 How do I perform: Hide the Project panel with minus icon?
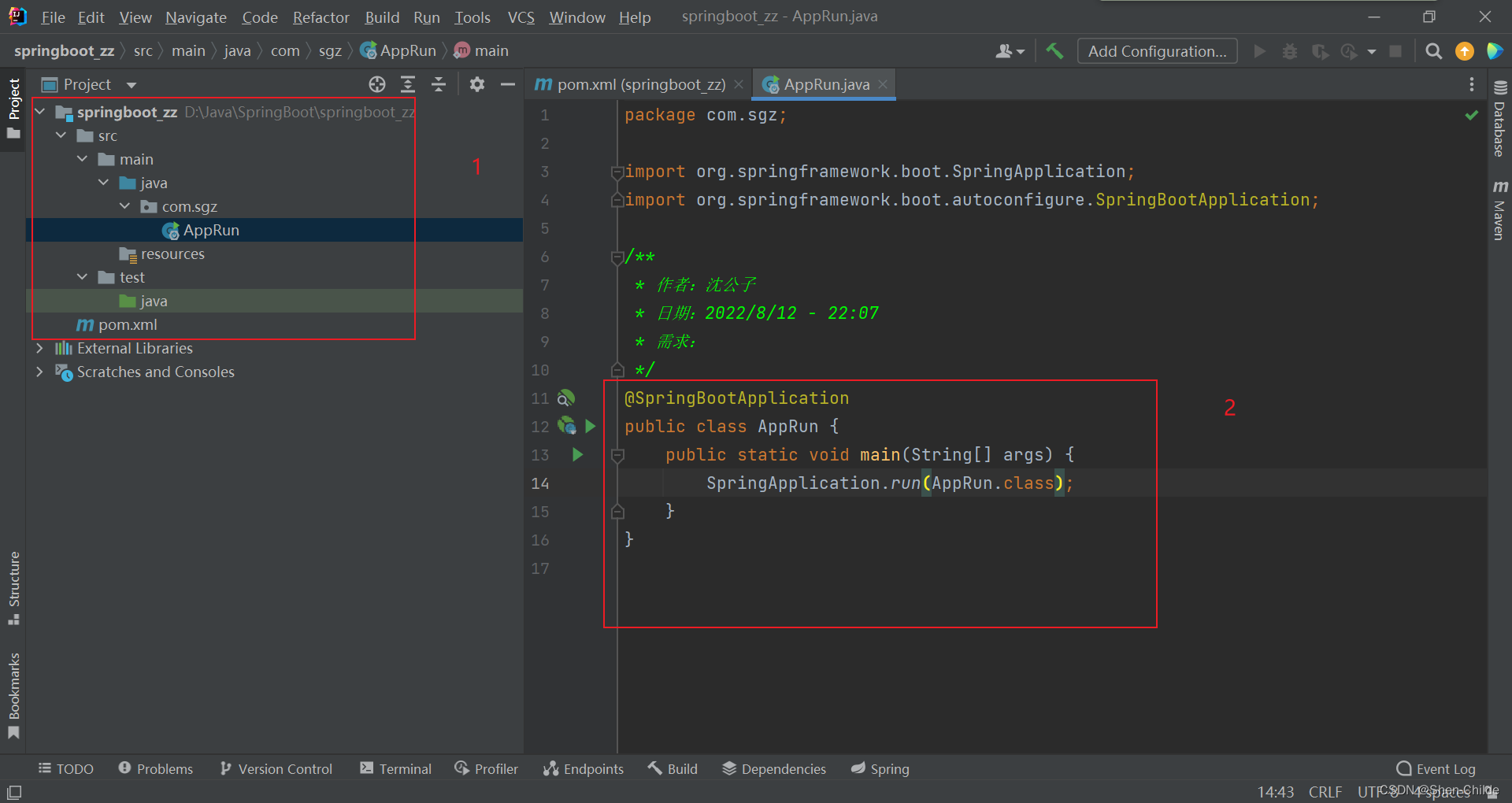(x=508, y=84)
